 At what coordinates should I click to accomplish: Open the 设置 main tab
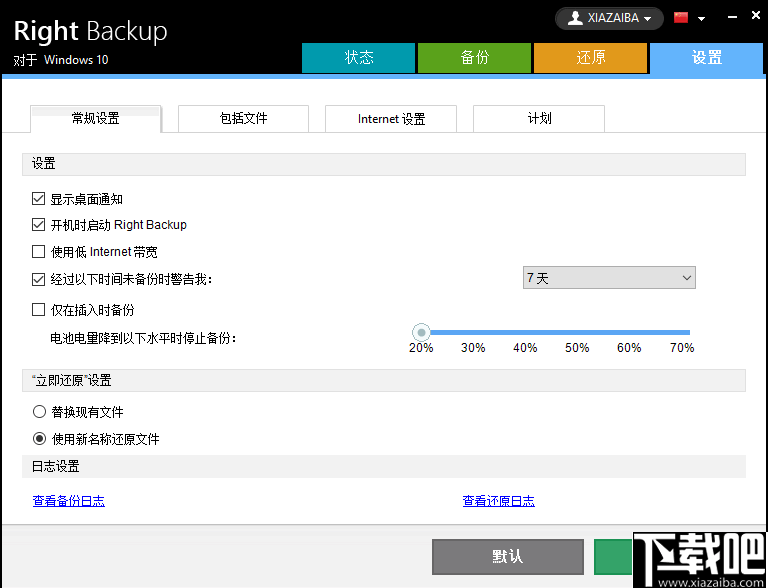pos(706,58)
